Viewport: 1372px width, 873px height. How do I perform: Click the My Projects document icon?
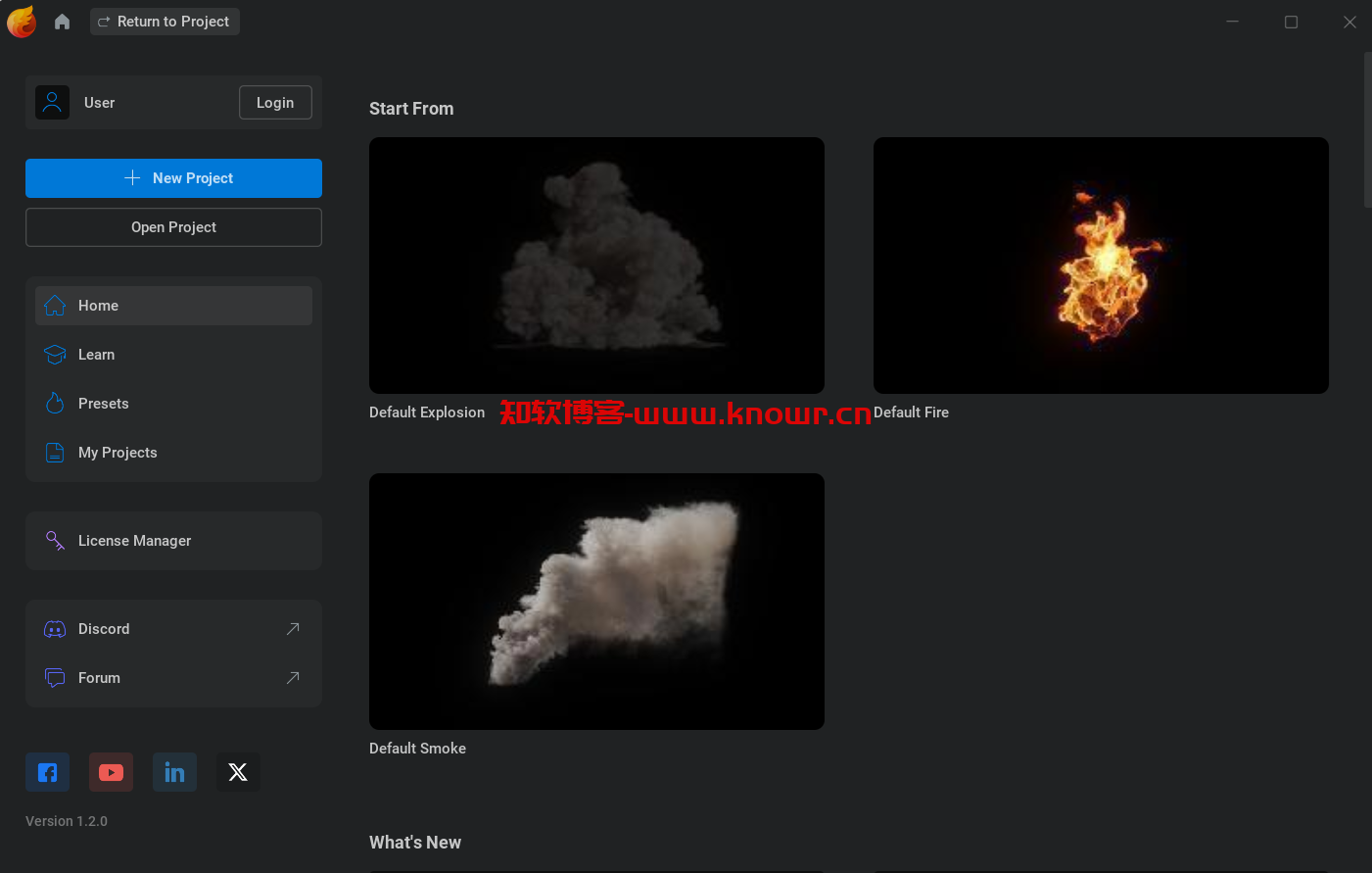[x=55, y=453]
